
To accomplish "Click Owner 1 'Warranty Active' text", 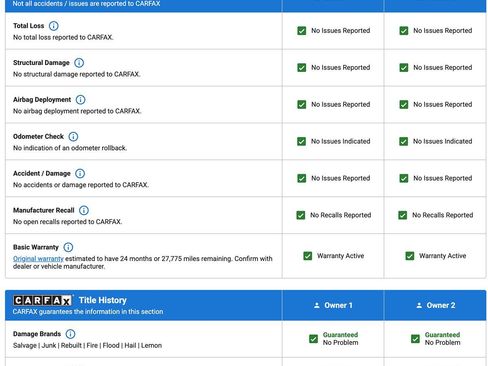I will 341,256.
